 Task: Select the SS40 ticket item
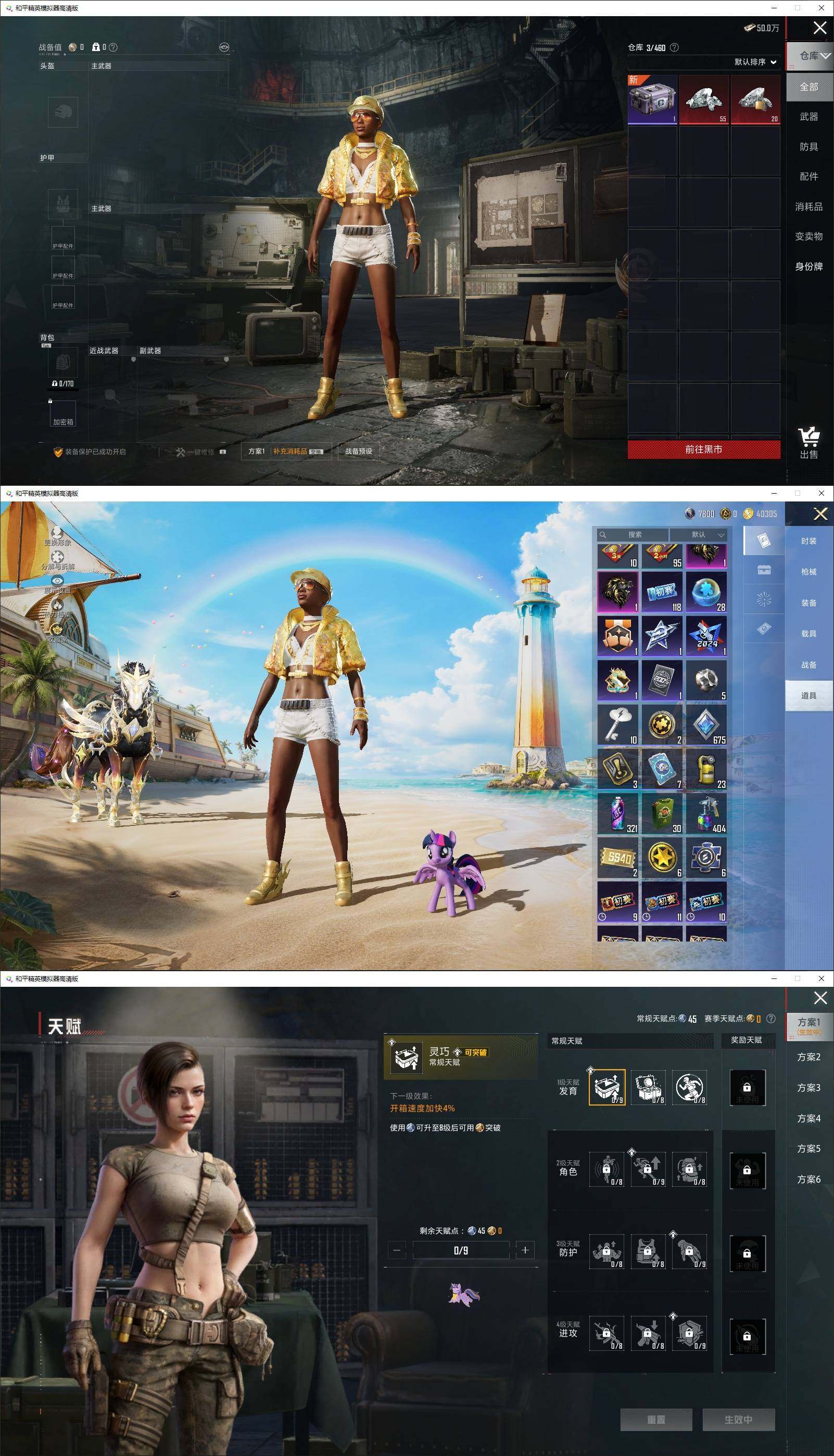(617, 858)
